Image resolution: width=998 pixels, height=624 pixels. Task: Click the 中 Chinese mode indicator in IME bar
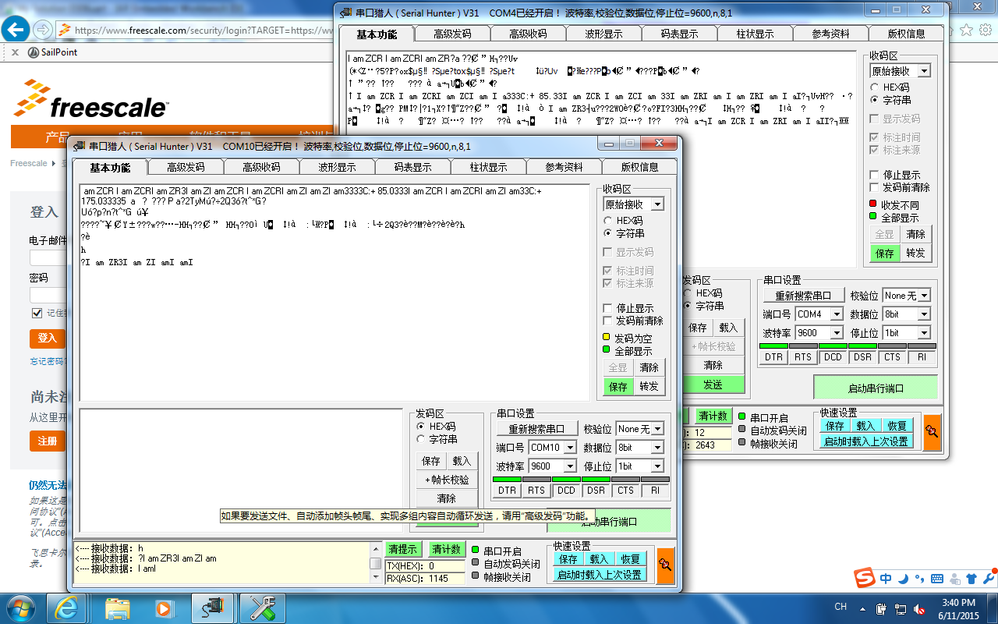pyautogui.click(x=885, y=579)
